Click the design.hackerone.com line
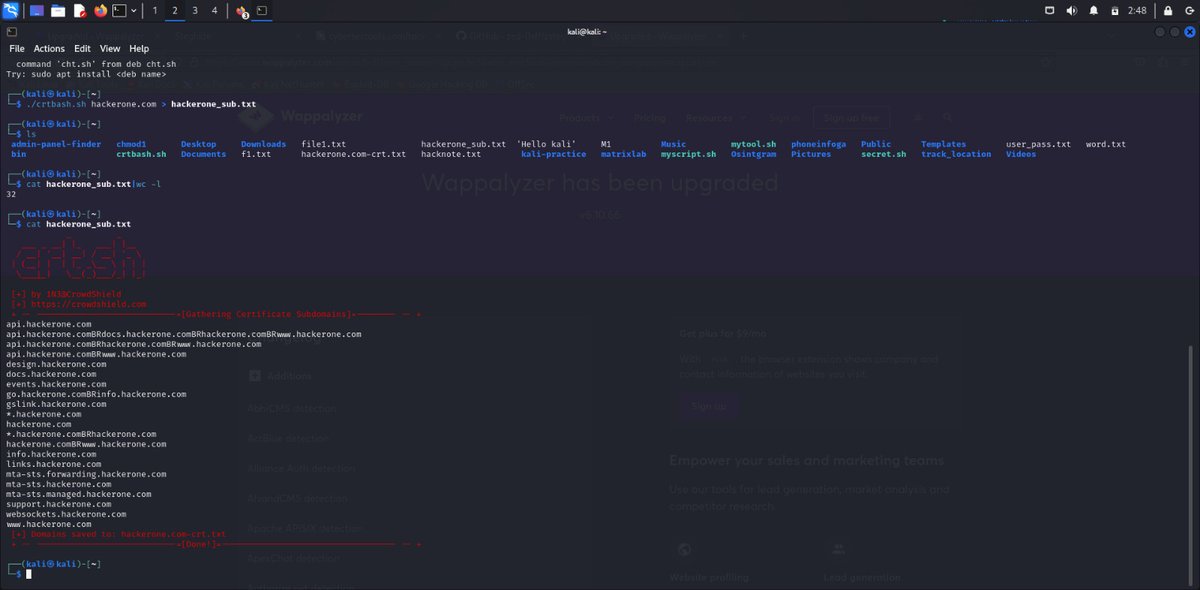The image size is (1200, 590). coord(56,364)
